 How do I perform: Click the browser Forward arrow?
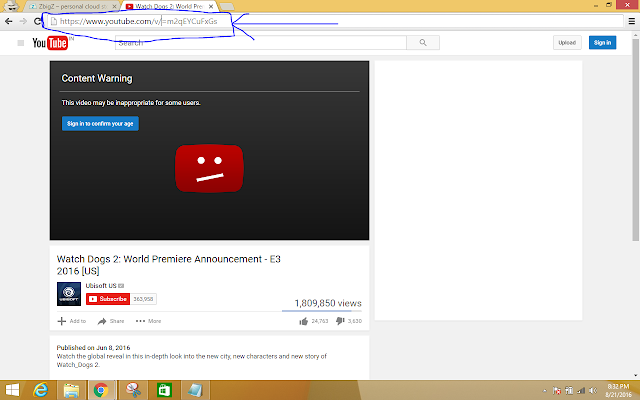tap(23, 21)
